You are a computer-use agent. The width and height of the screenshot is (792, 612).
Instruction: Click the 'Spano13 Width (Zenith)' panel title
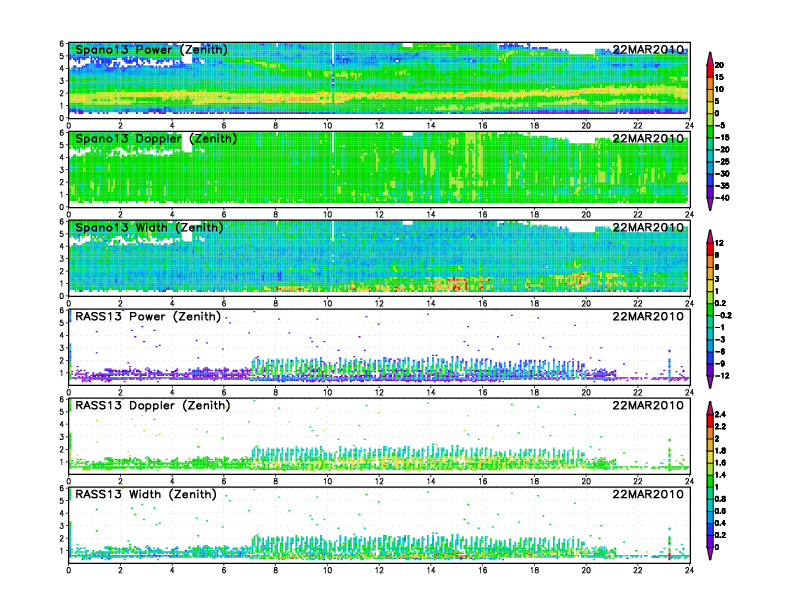(x=149, y=228)
